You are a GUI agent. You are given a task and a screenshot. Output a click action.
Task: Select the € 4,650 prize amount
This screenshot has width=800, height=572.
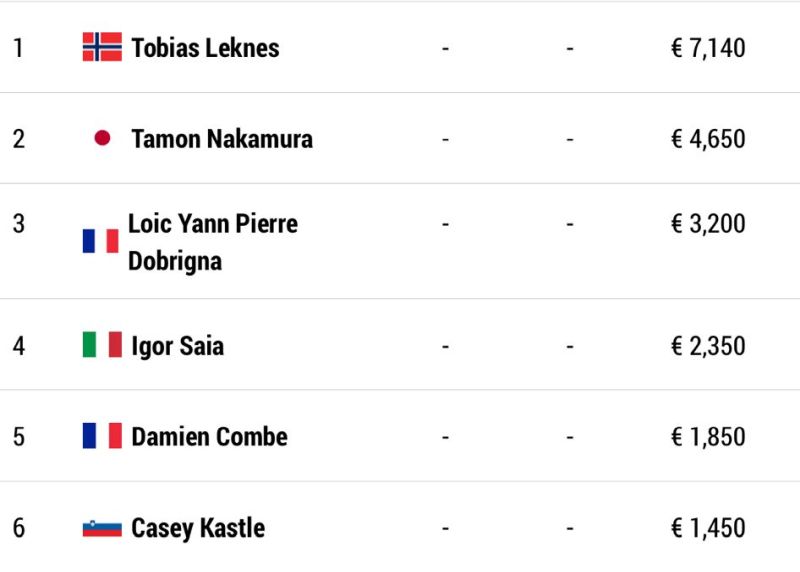coord(708,139)
